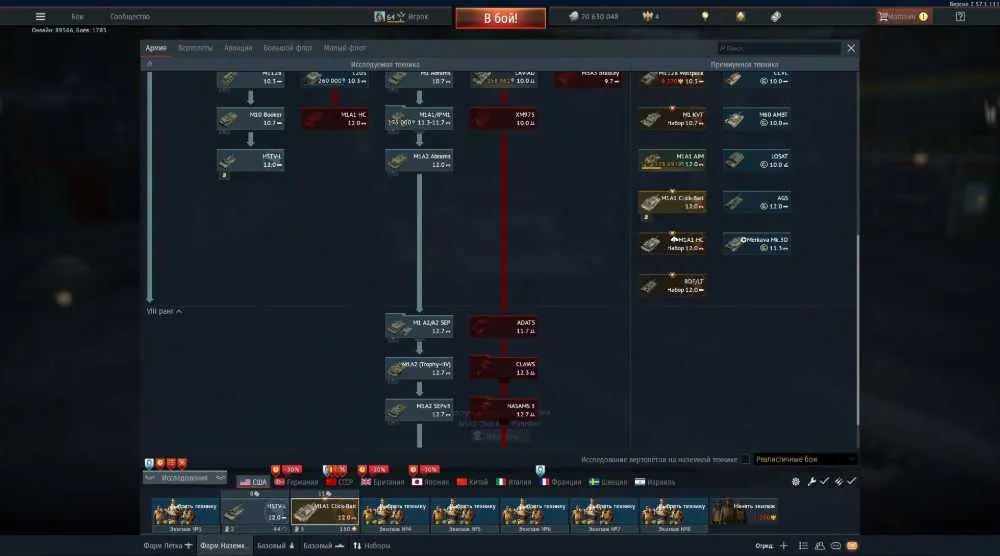
Task: Select the Италия nation
Action: [x=514, y=482]
